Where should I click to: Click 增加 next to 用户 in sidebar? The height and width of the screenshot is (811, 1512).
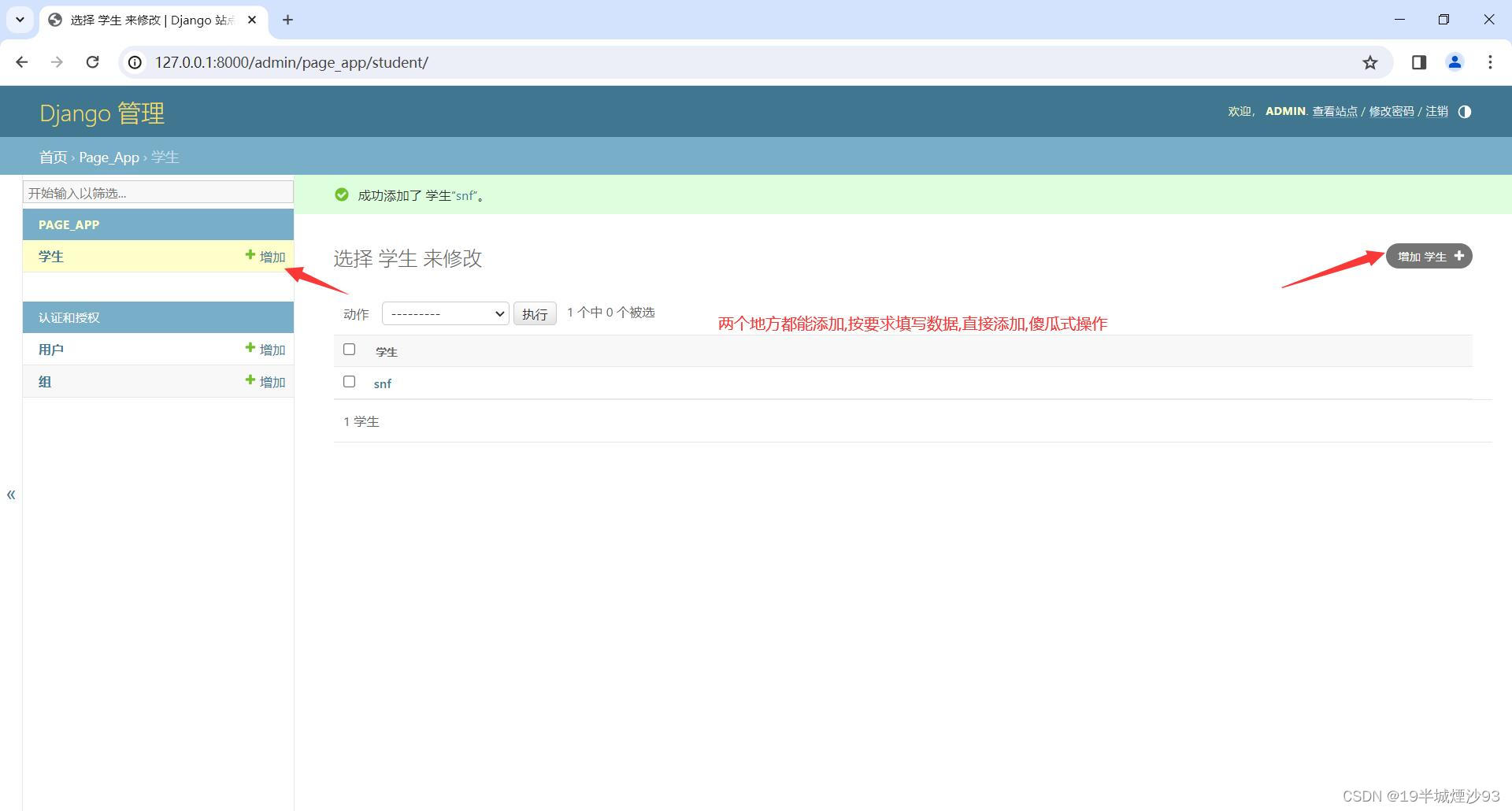coord(265,349)
